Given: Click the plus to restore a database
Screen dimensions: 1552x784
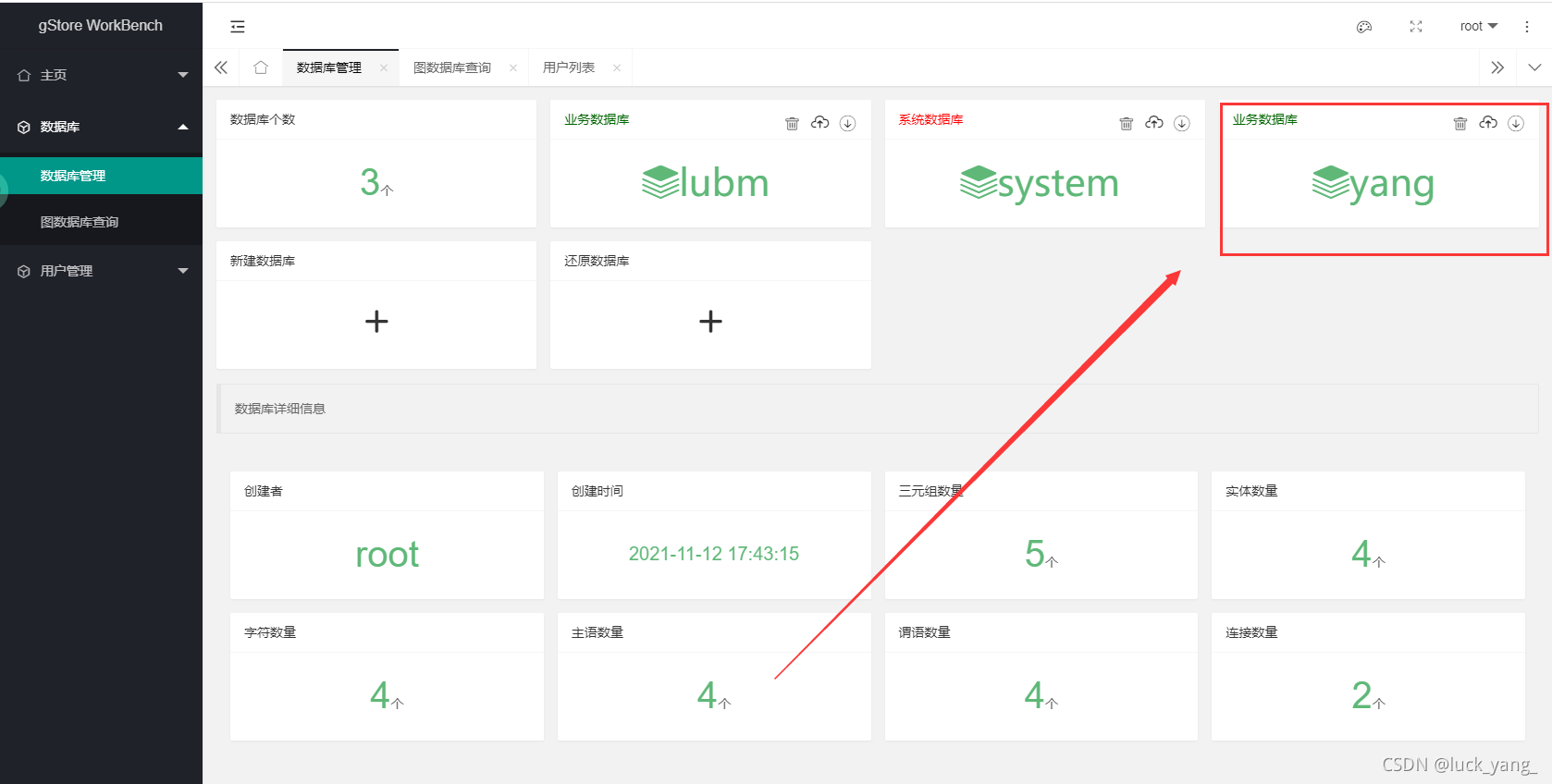Looking at the screenshot, I should [x=710, y=321].
